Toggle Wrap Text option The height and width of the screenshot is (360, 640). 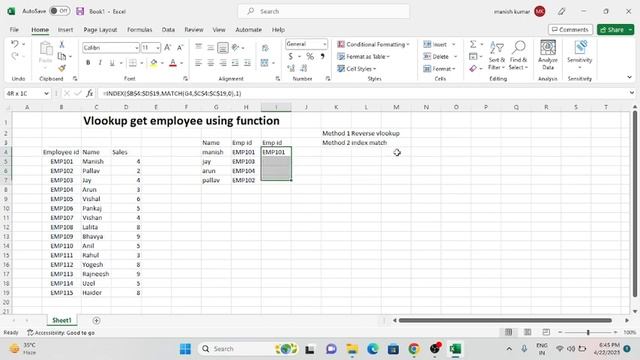[x=265, y=48]
